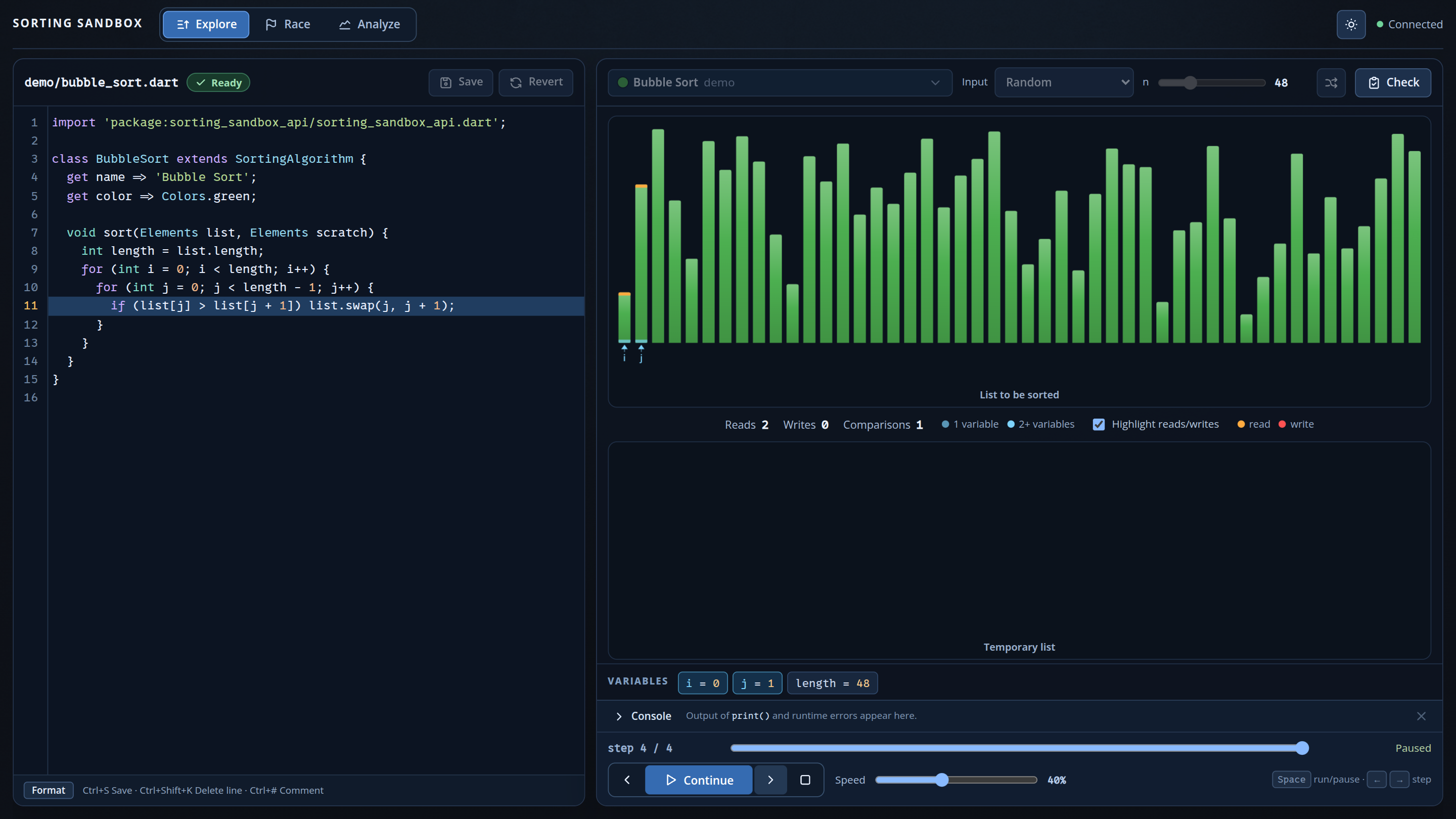Click the j pointer marker below the chart
Image resolution: width=1456 pixels, height=819 pixels.
[x=641, y=353]
